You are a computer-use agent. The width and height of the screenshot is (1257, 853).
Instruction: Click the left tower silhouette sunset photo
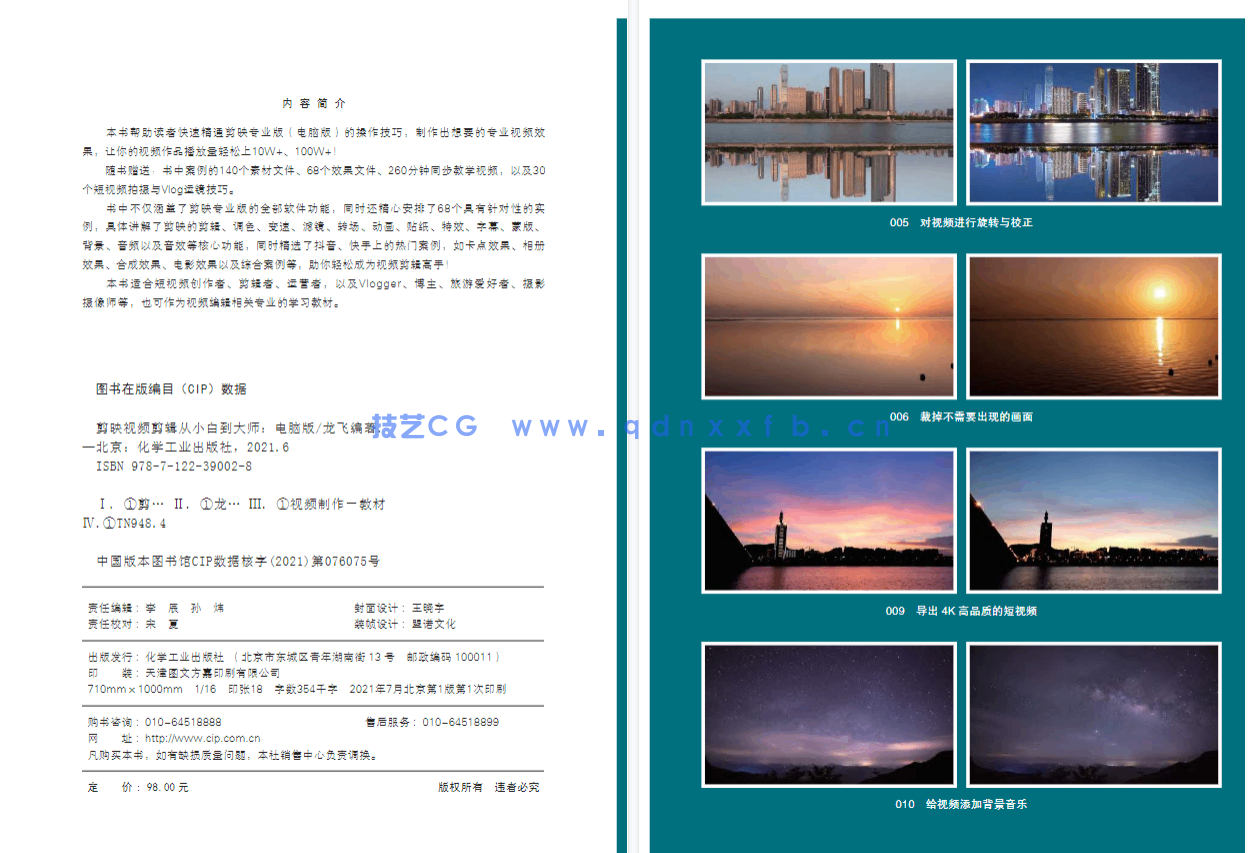(x=828, y=519)
